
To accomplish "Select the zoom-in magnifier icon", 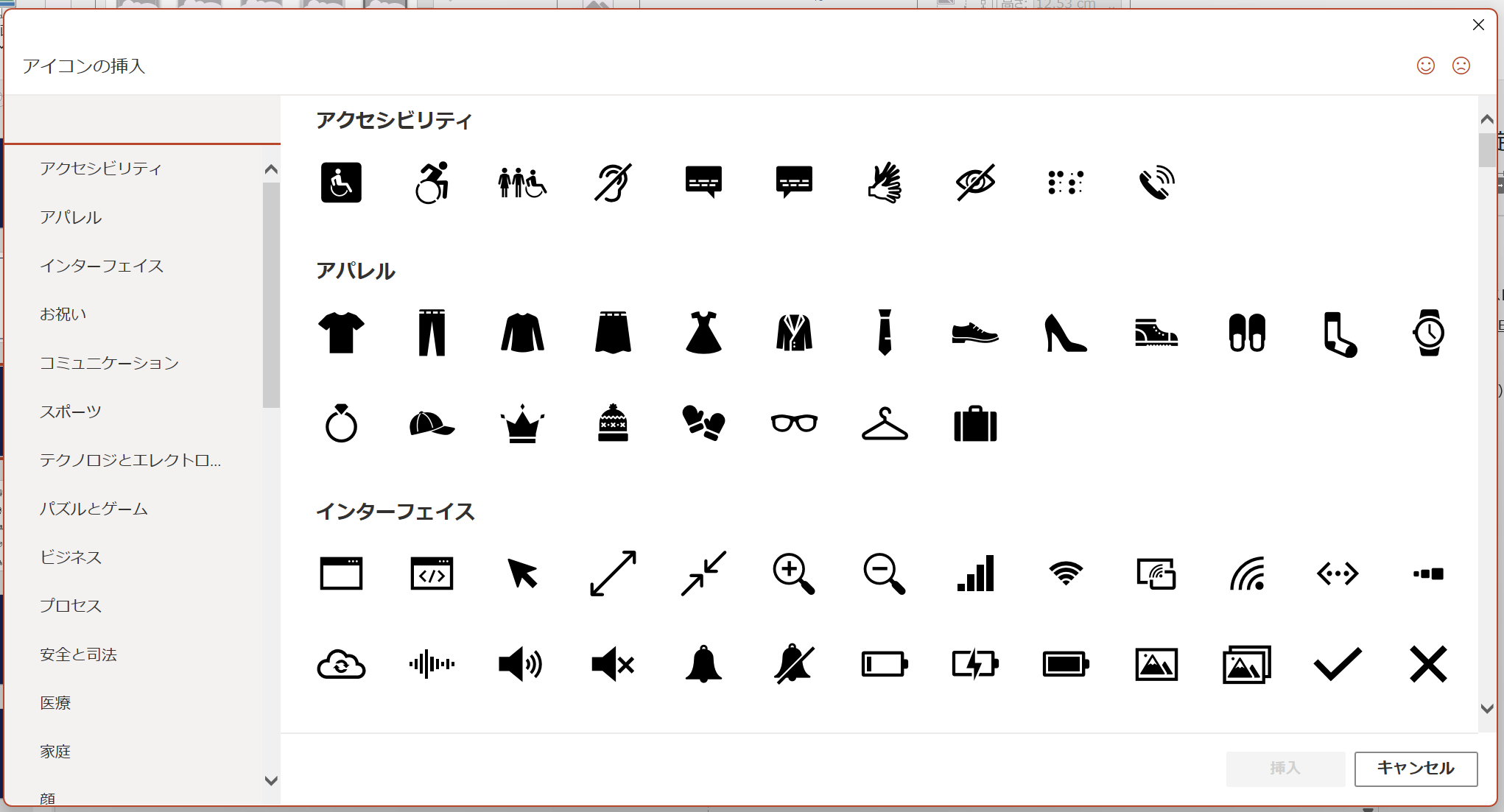I will pos(793,573).
